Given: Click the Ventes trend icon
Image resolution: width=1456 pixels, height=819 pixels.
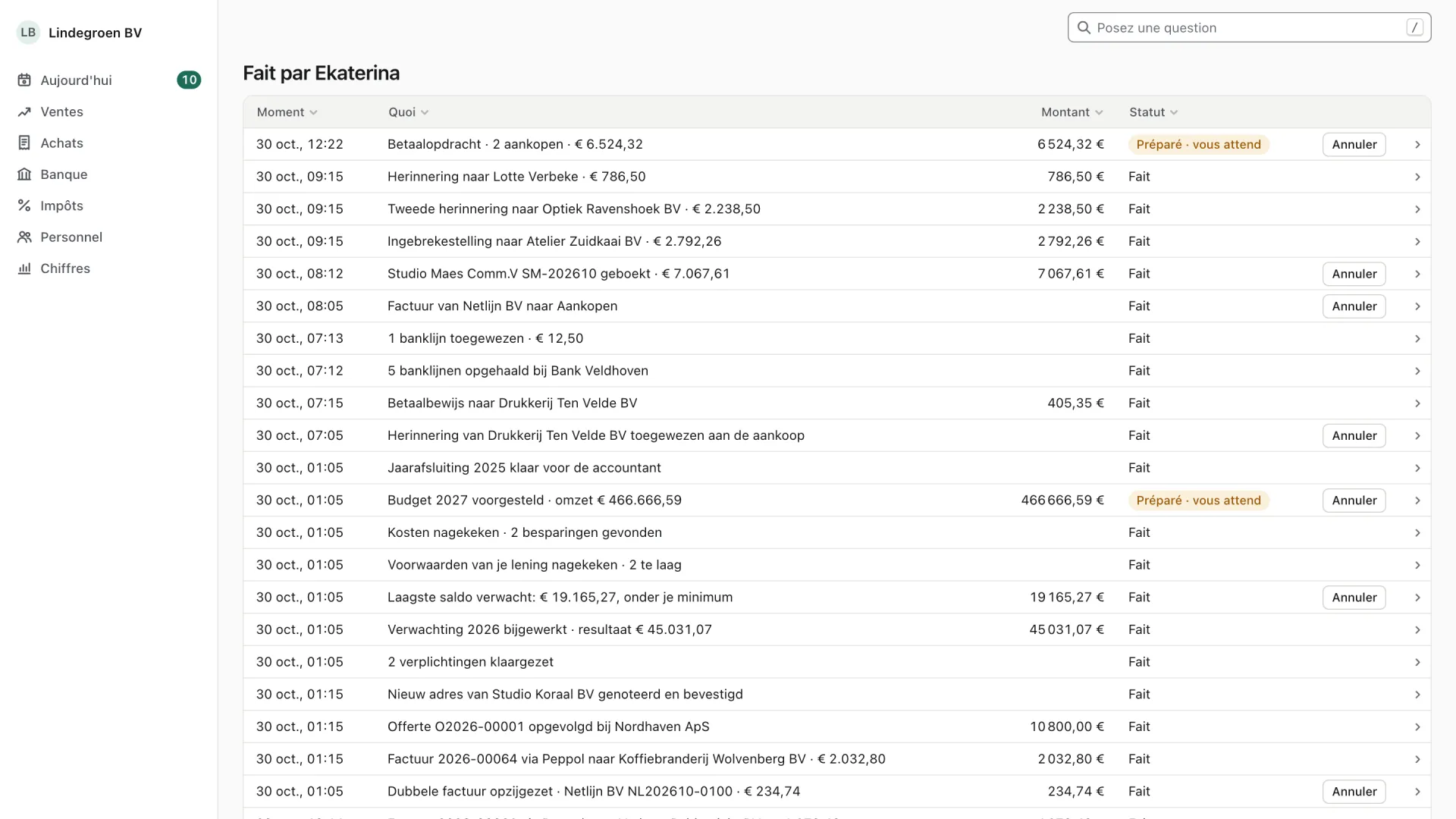Looking at the screenshot, I should coord(24,111).
